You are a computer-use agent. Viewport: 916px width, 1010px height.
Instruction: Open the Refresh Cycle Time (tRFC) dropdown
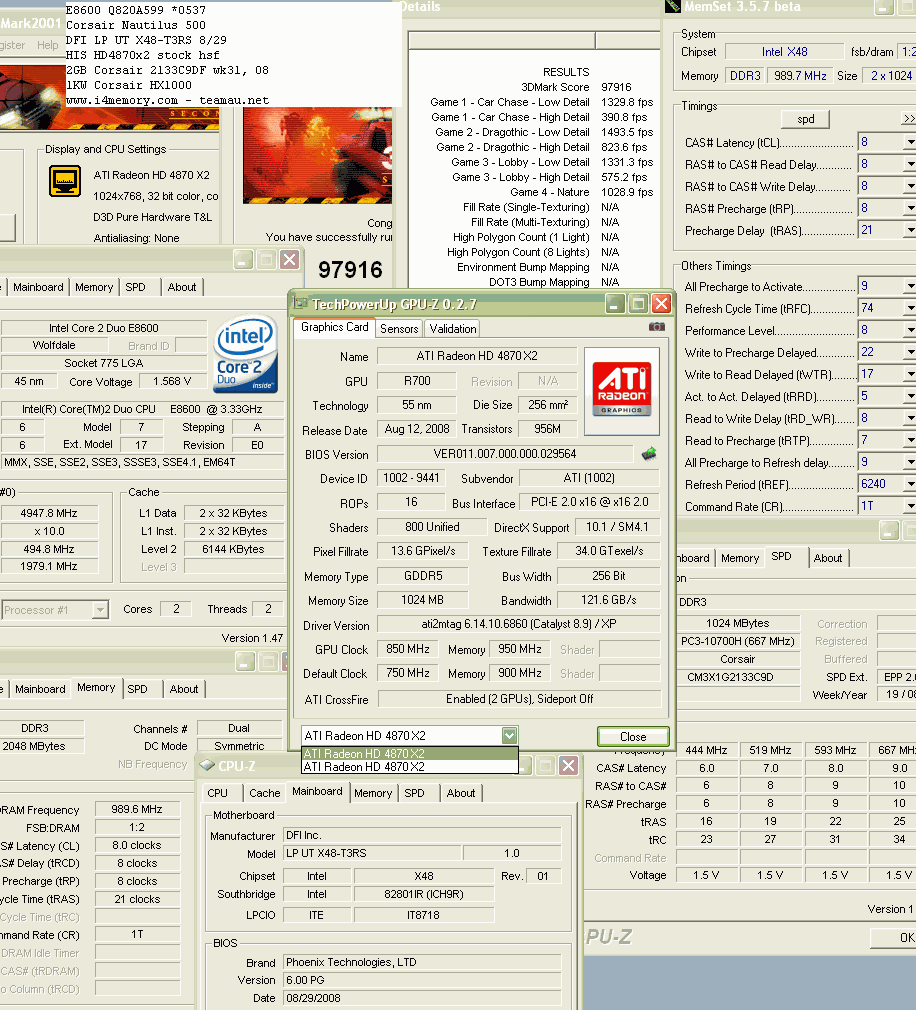tap(910, 309)
